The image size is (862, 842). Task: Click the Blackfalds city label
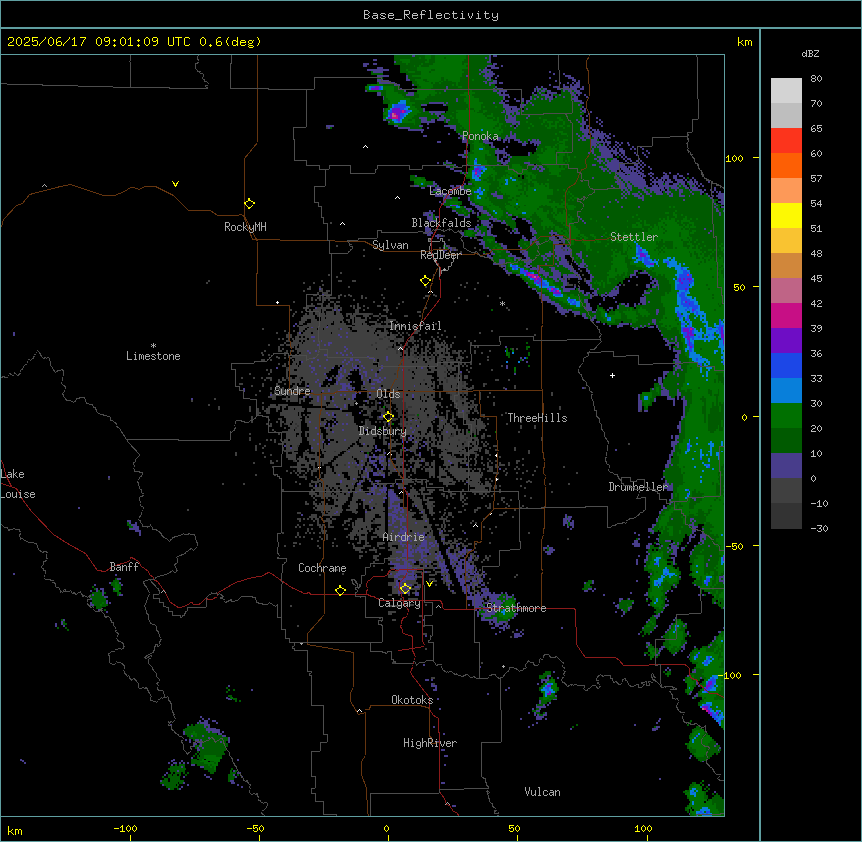(x=441, y=223)
